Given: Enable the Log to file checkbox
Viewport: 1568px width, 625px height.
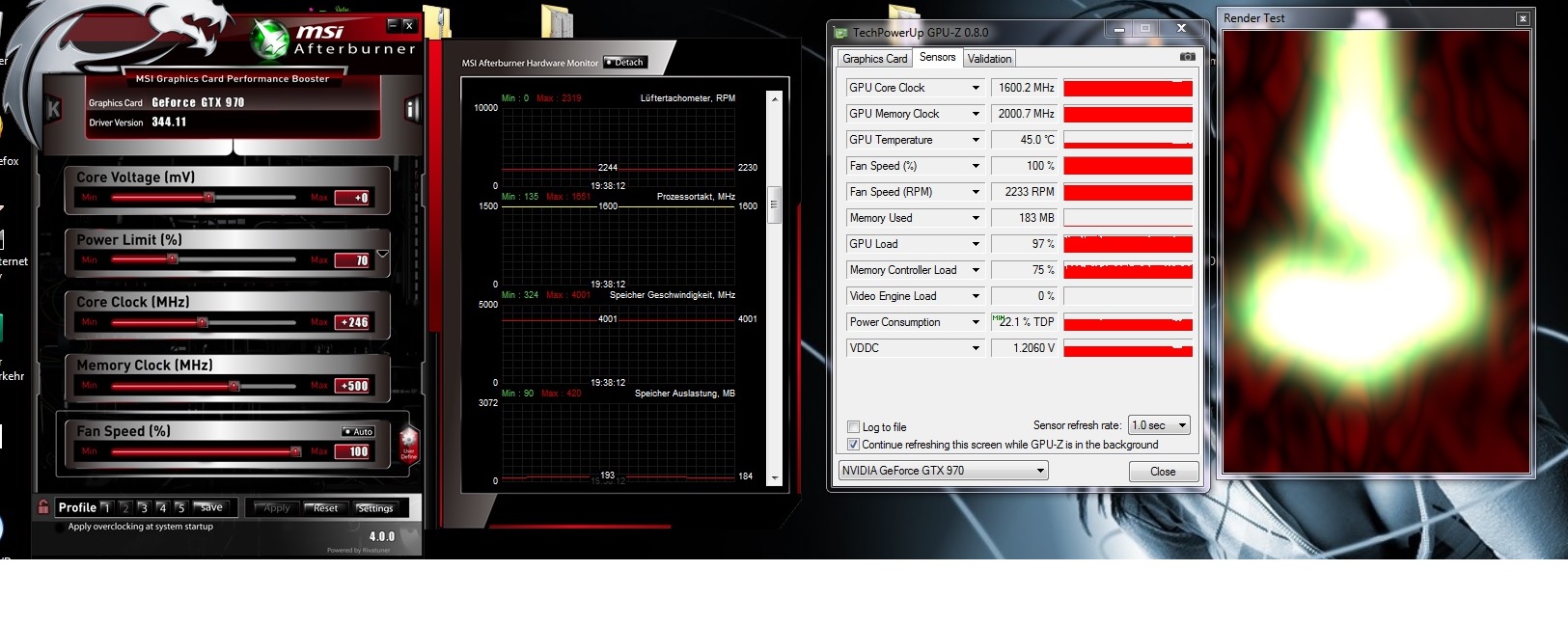Looking at the screenshot, I should pos(853,426).
